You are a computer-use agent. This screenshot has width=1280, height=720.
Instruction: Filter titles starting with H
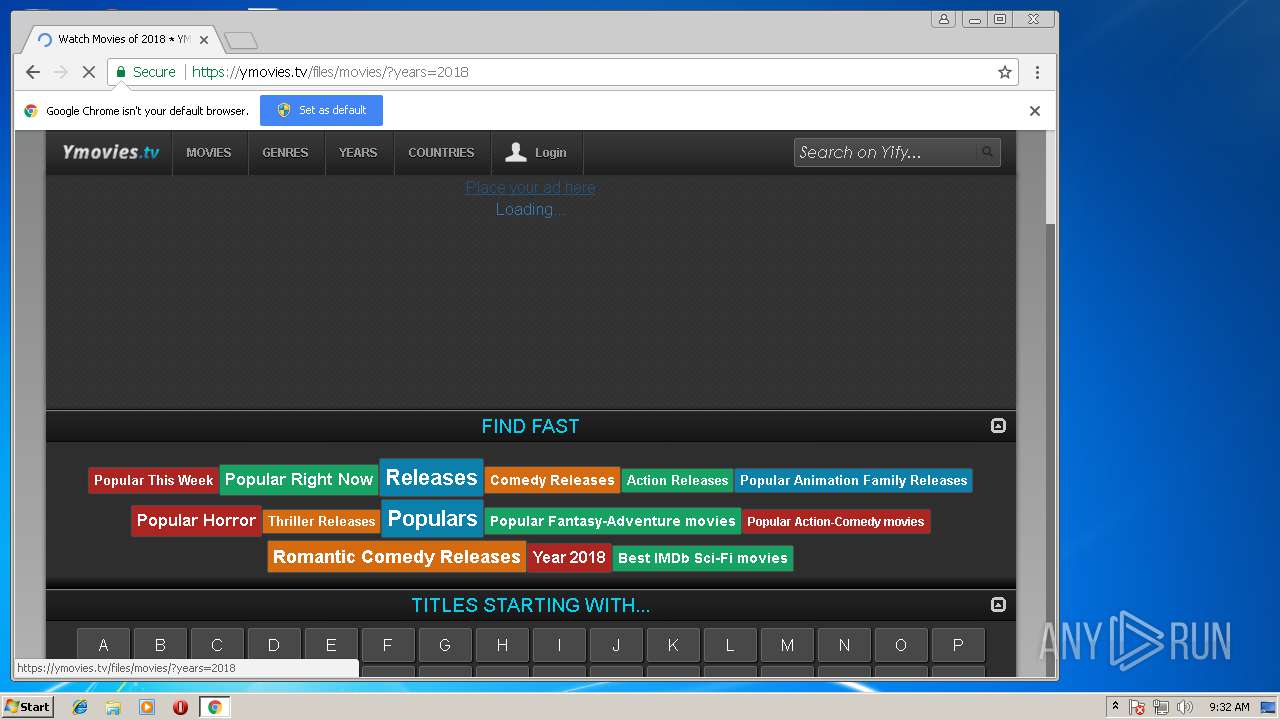point(502,645)
